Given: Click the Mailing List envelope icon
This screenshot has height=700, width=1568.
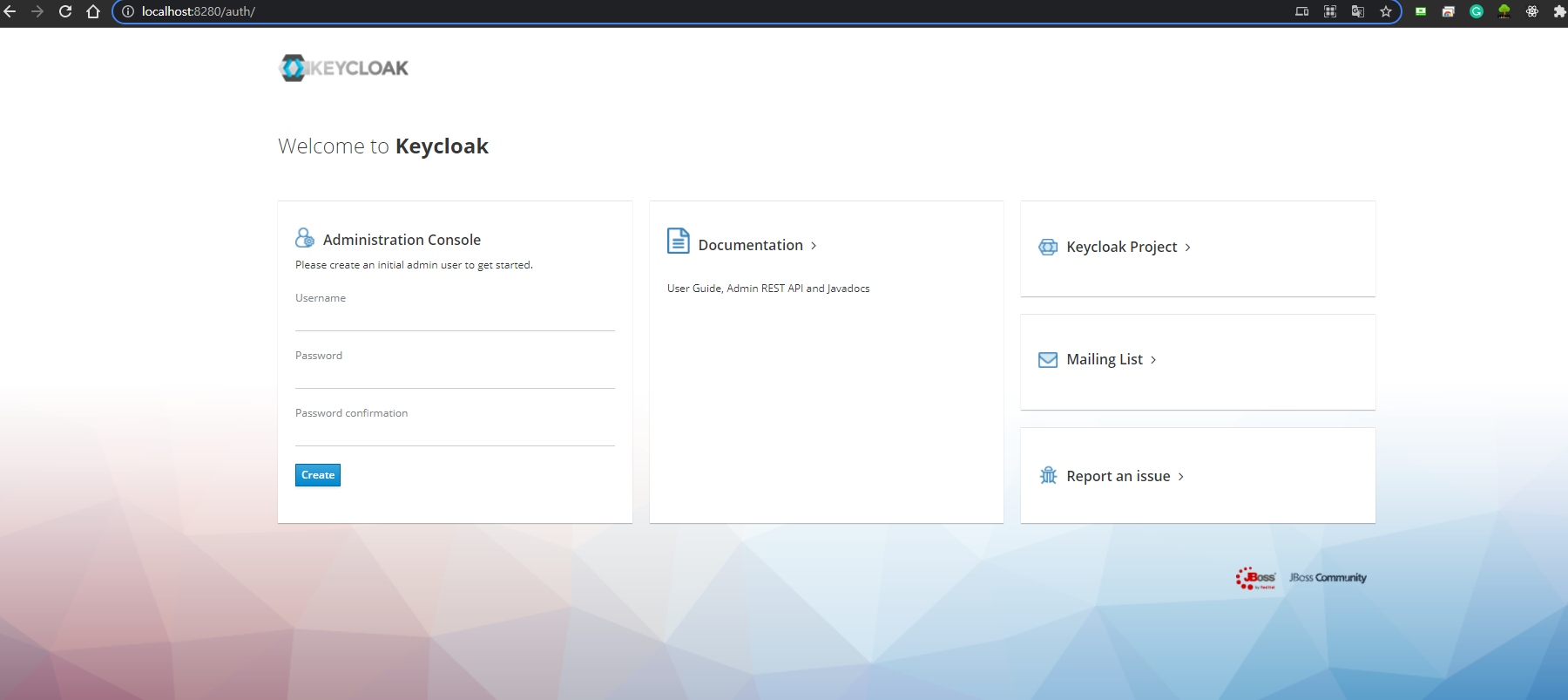Looking at the screenshot, I should (x=1048, y=360).
